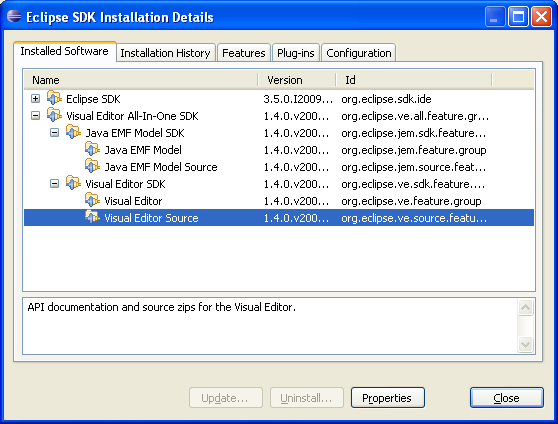The width and height of the screenshot is (558, 424).
Task: Click the org.eclipse.jem.feature.group id
Action: click(x=414, y=150)
